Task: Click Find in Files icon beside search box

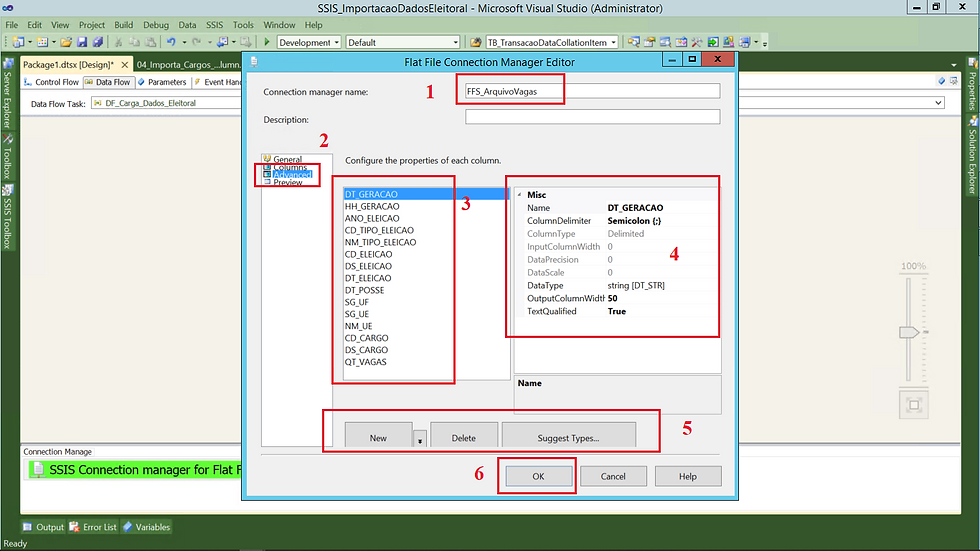Action: pos(476,42)
